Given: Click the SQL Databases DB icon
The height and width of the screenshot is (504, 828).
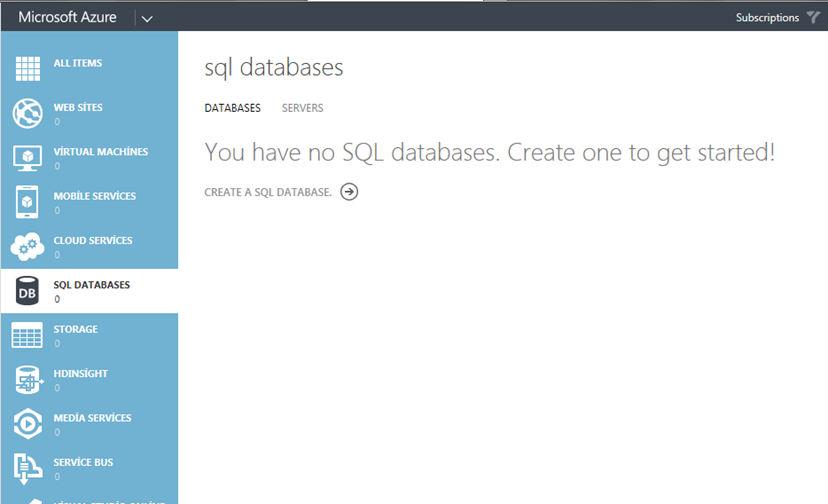Looking at the screenshot, I should click(x=27, y=291).
